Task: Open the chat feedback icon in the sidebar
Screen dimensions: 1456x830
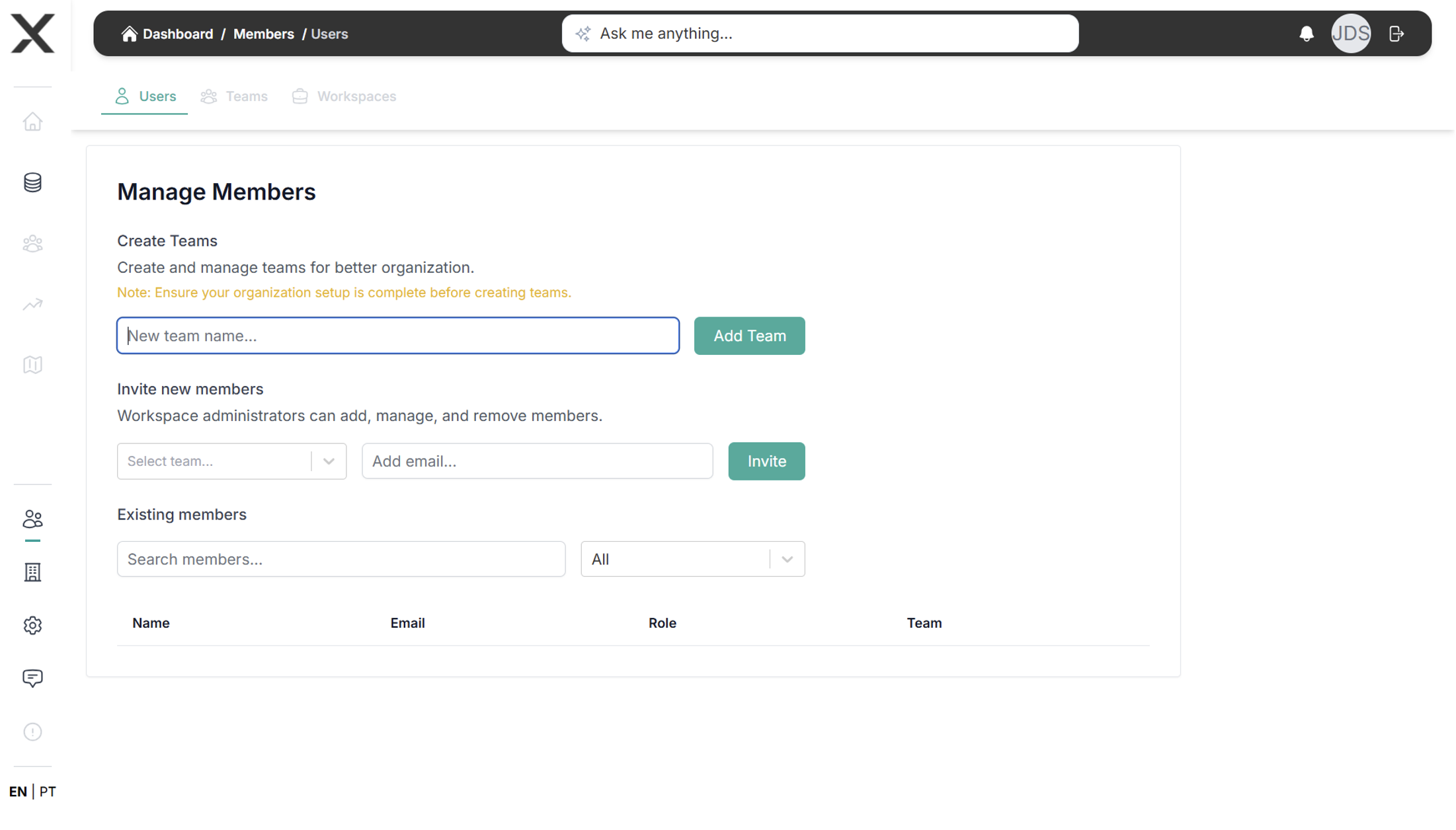Action: coord(32,679)
